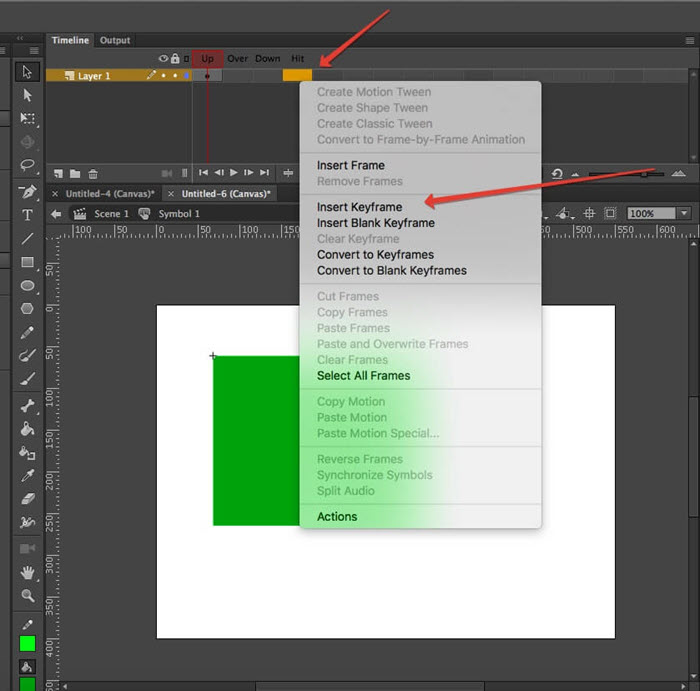Select the Lasso tool
This screenshot has width=700, height=691.
[x=27, y=165]
